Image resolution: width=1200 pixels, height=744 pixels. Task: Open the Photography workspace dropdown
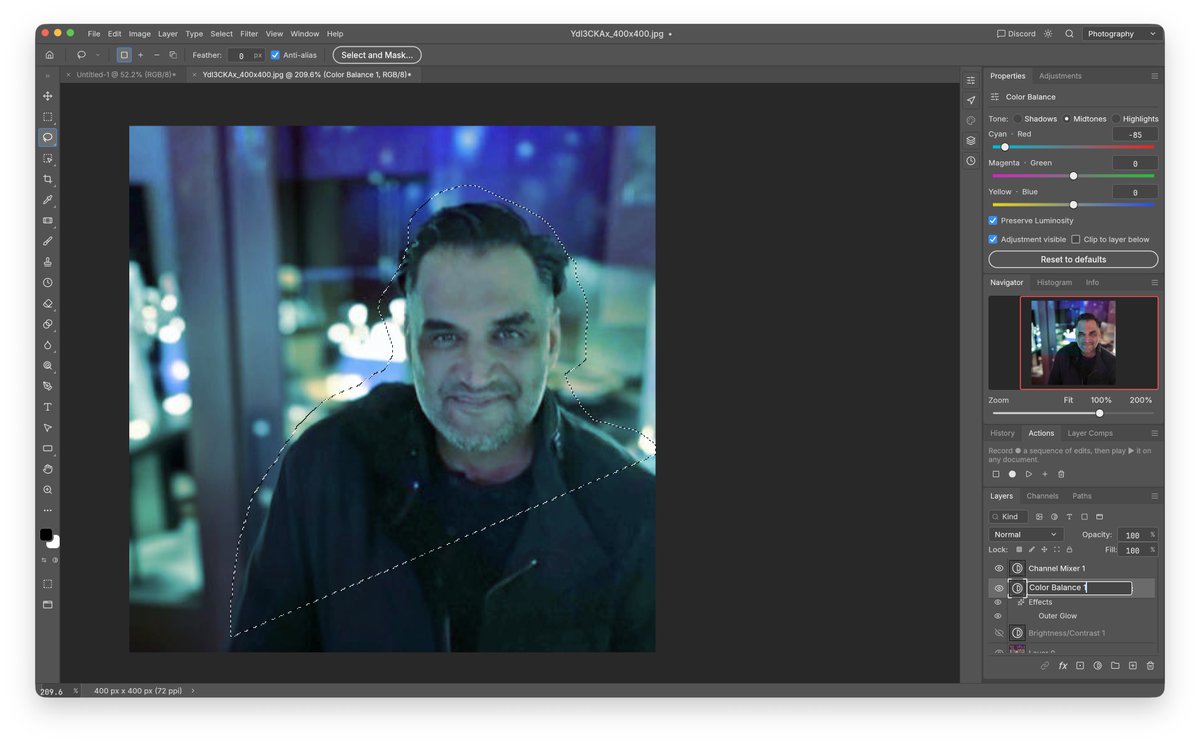click(x=1120, y=34)
